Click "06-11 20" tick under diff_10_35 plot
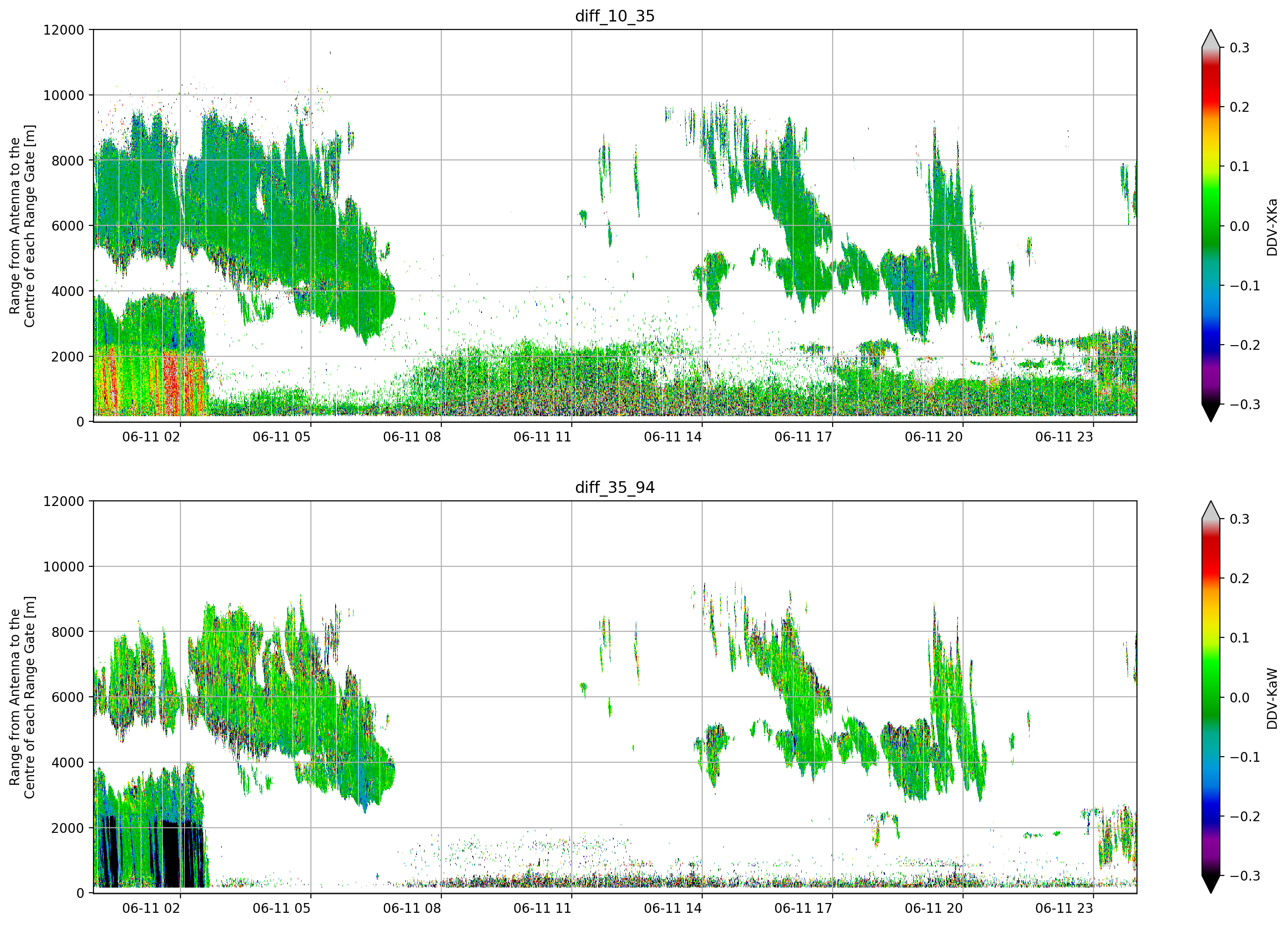Screen dimensions: 1288x925 (x=934, y=437)
